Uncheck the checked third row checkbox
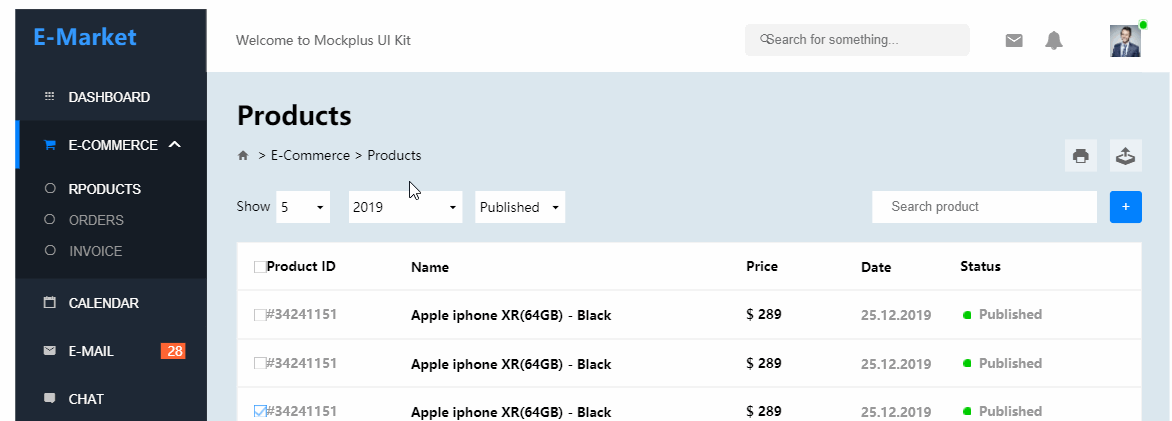 [260, 411]
